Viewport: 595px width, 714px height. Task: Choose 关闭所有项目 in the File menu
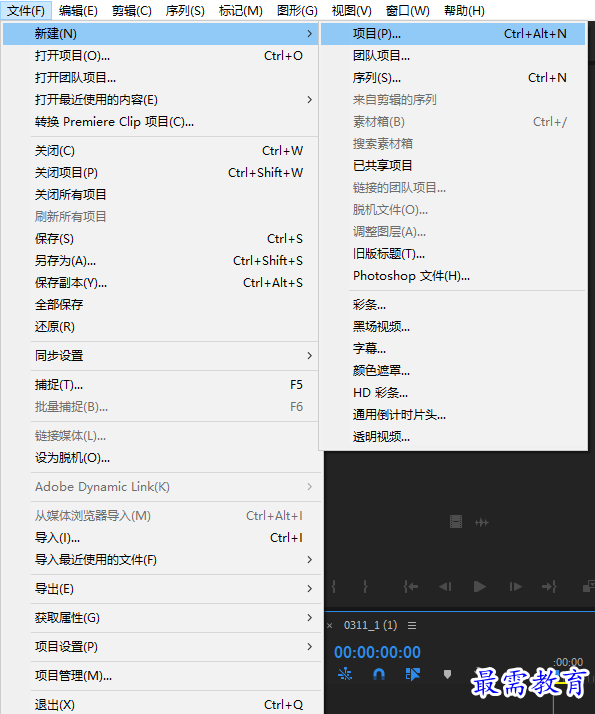click(160, 194)
